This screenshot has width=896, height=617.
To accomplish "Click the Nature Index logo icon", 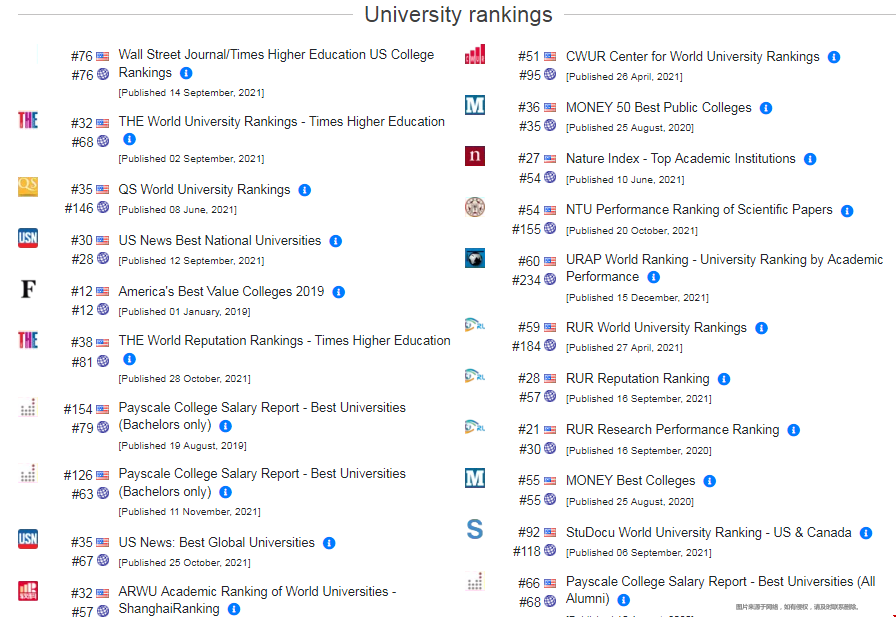I will 475,156.
